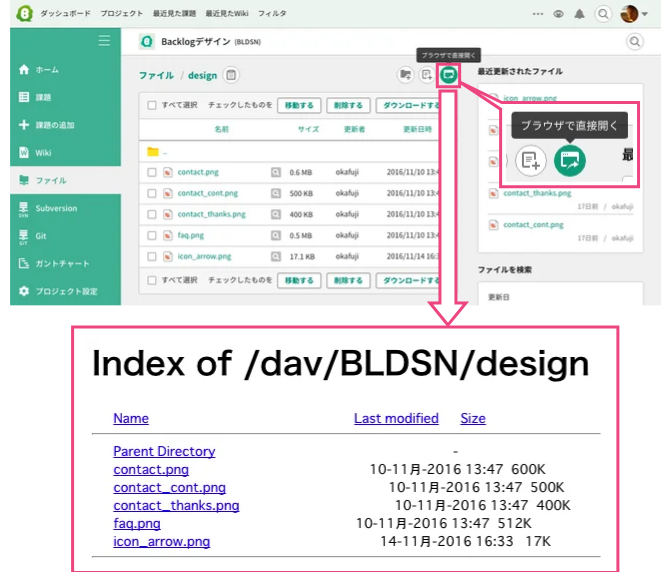Check the contact_thanks.png row checkbox

pos(152,214)
